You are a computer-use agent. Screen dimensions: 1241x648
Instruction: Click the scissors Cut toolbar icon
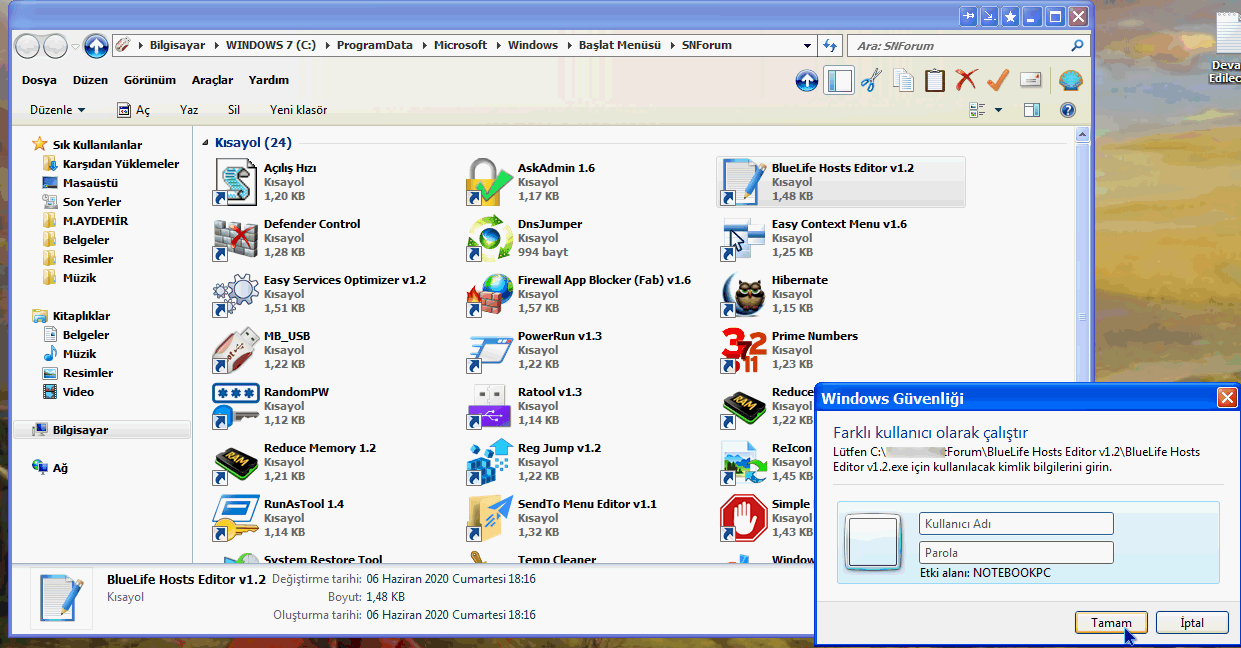871,81
